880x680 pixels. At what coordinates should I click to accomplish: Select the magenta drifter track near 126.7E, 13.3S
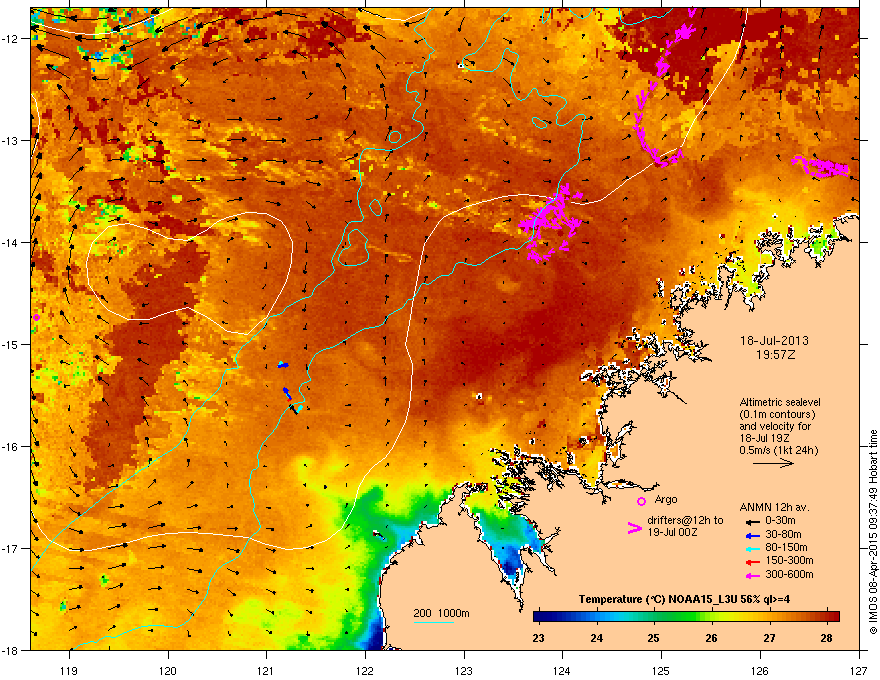[x=821, y=167]
